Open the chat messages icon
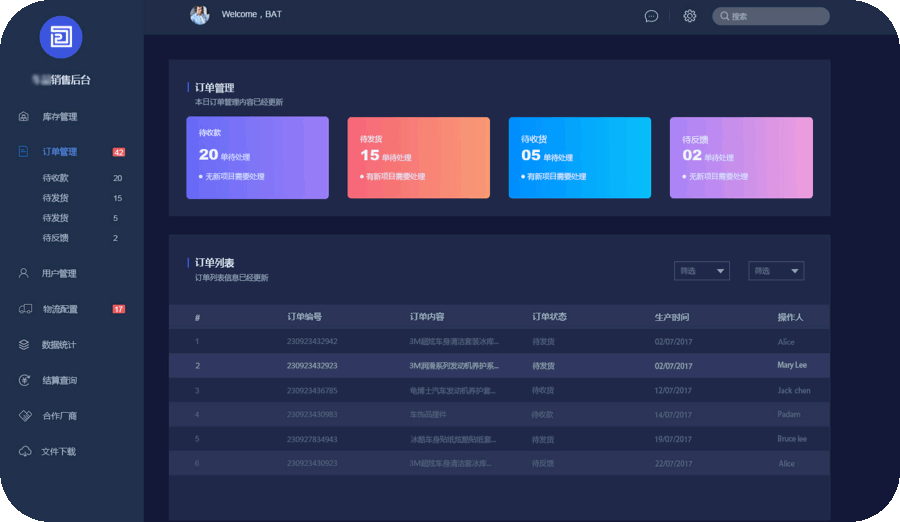The height and width of the screenshot is (522, 900). tap(651, 16)
